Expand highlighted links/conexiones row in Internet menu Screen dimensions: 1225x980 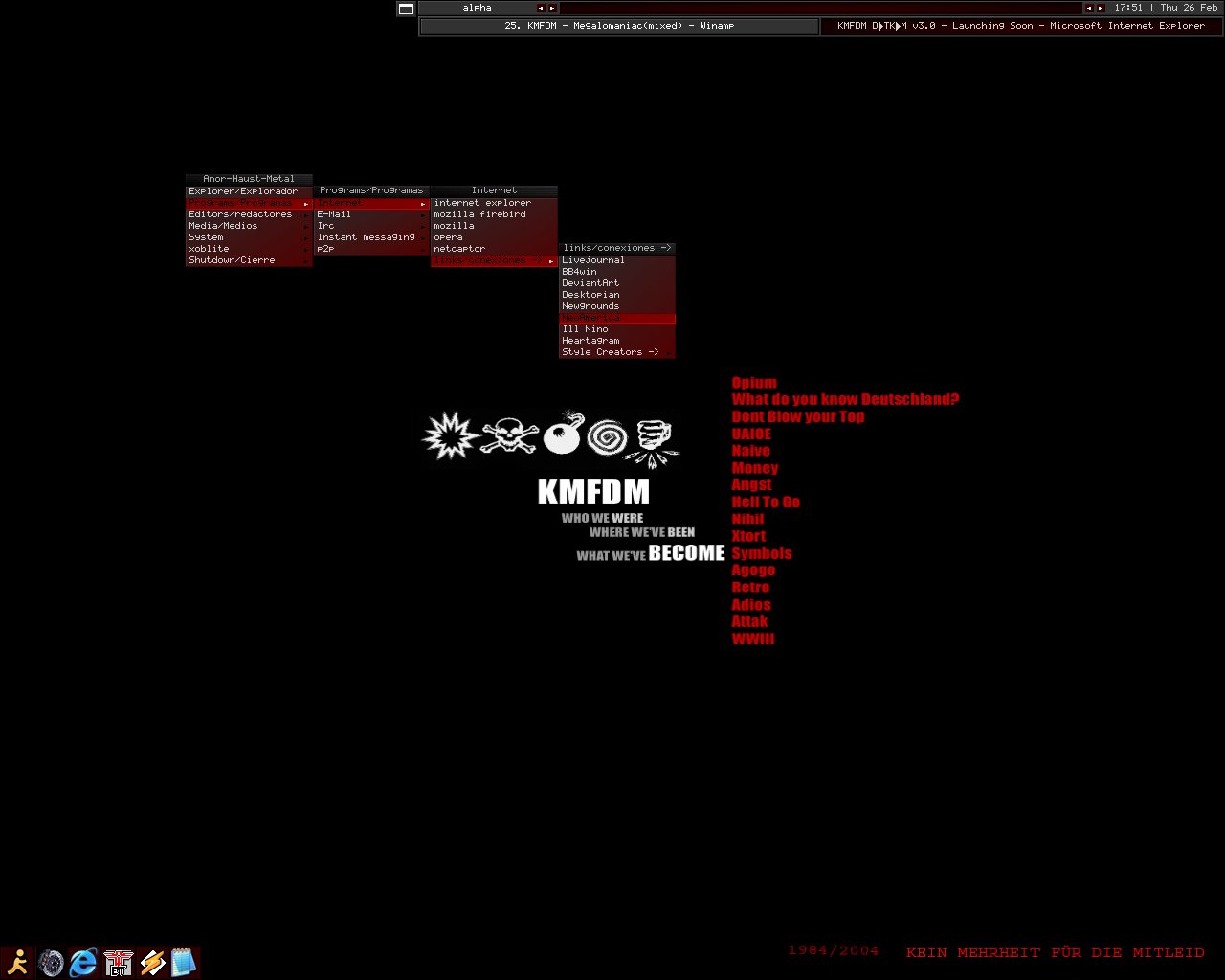click(x=494, y=260)
